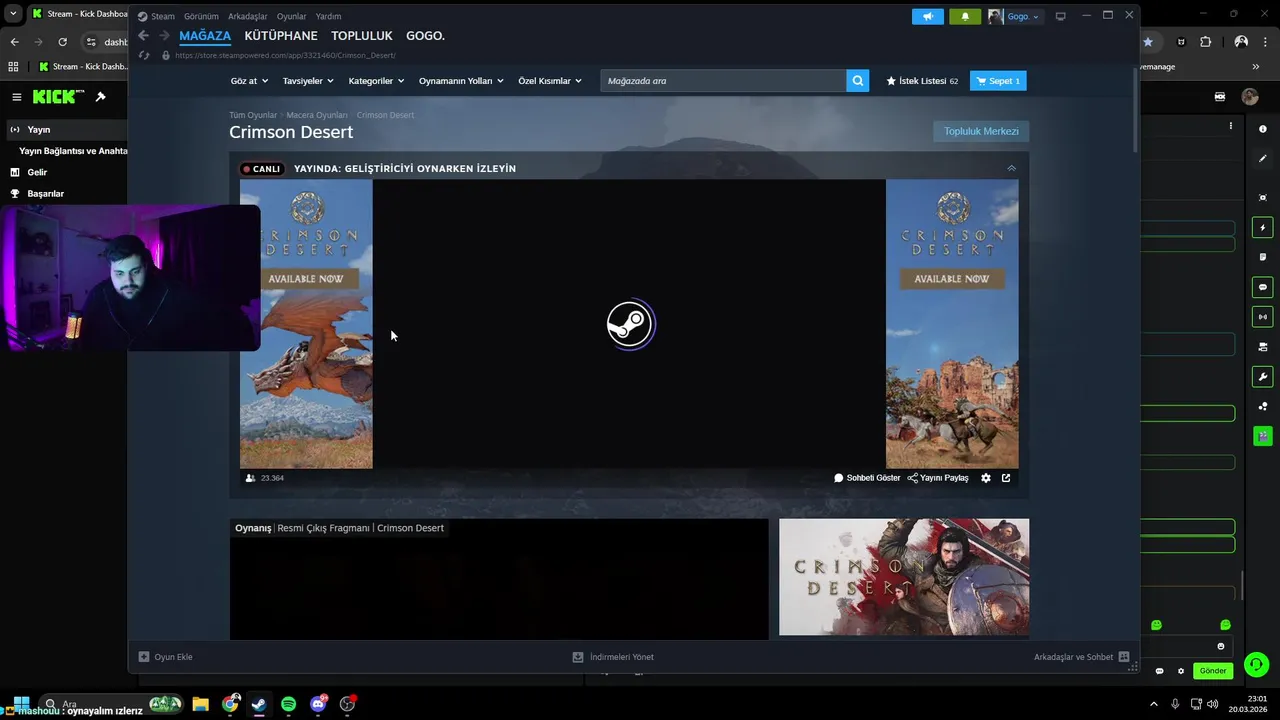The height and width of the screenshot is (720, 1280).
Task: Open Steam notifications bell
Action: point(965,16)
